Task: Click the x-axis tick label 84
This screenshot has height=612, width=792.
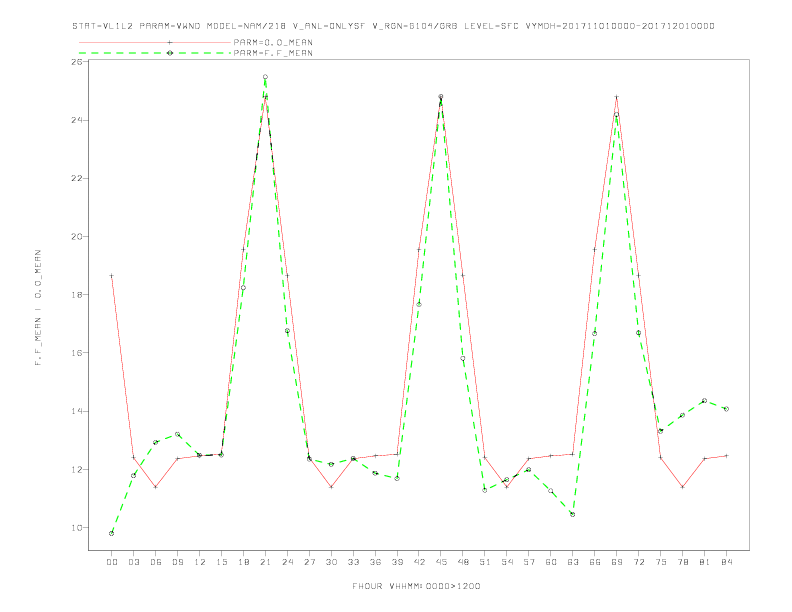Action: click(x=726, y=562)
